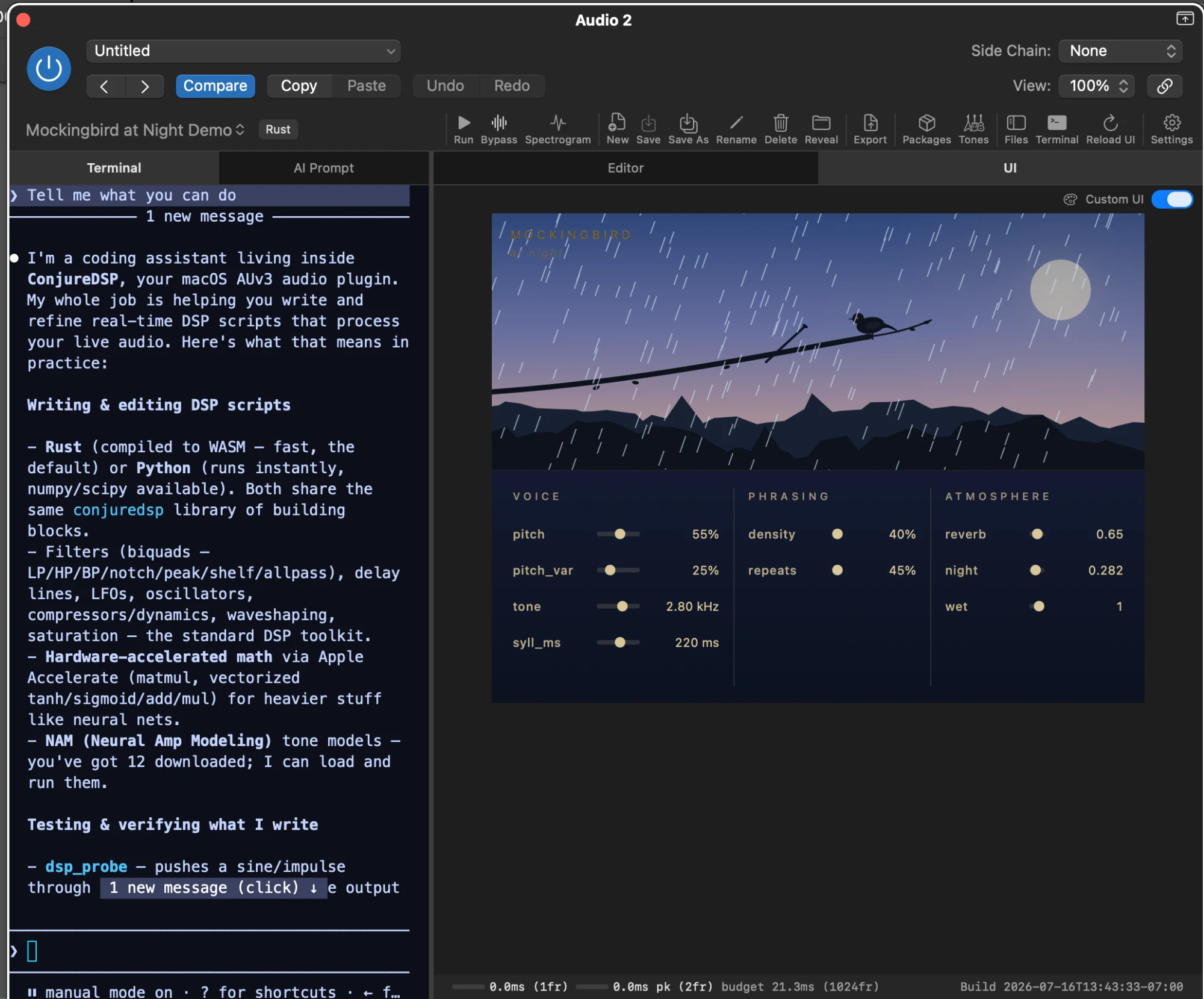The width and height of the screenshot is (1204, 999).
Task: Toggle the Custom UI switch
Action: [x=1171, y=199]
